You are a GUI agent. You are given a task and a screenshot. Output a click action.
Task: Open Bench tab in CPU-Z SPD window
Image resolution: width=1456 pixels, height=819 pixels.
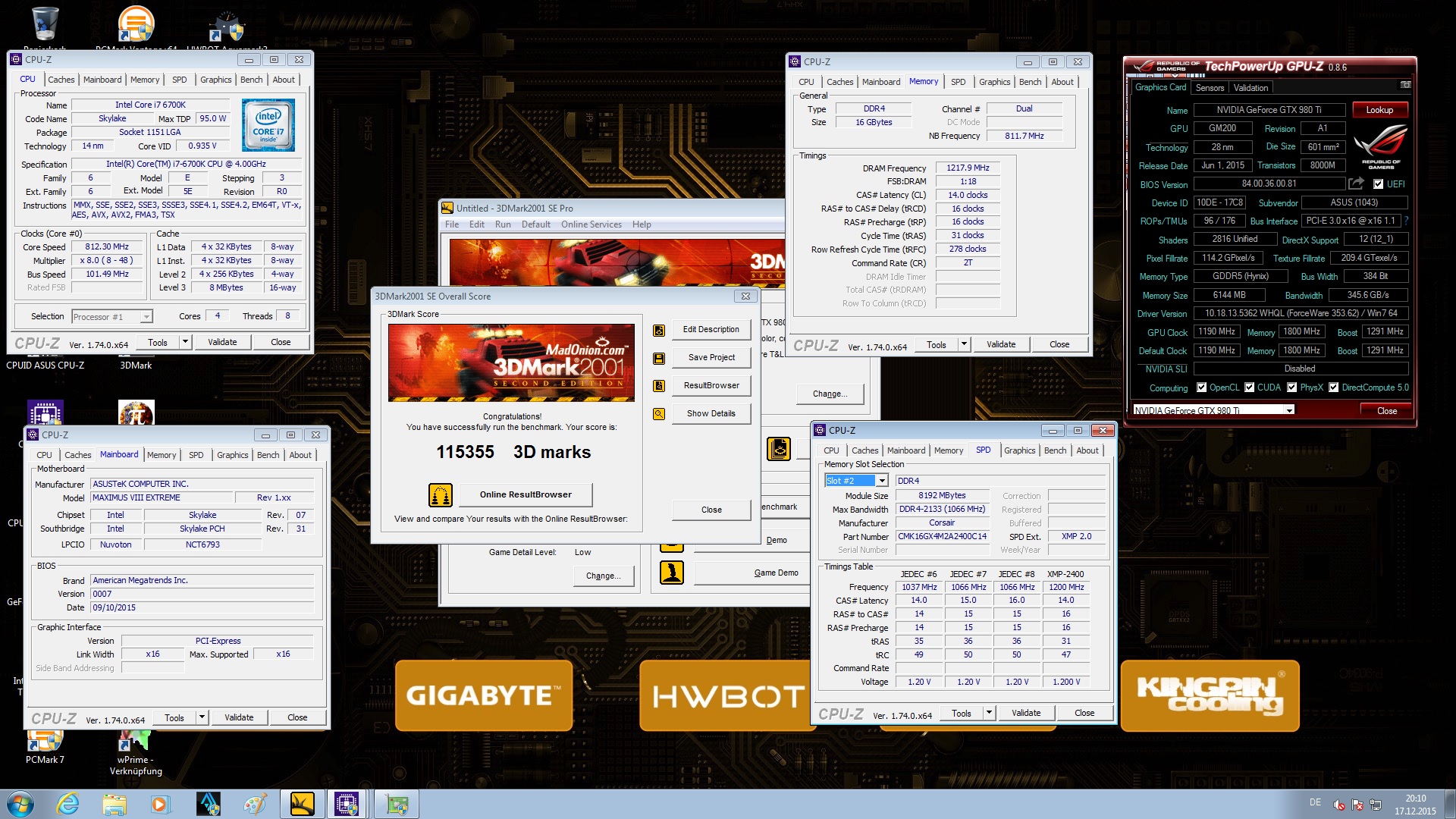[1055, 450]
